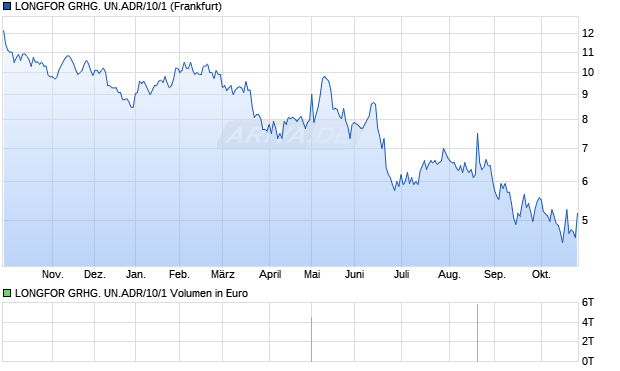This screenshot has width=620, height=371.
Task: Click the price axis value 9
Action: click(x=585, y=95)
